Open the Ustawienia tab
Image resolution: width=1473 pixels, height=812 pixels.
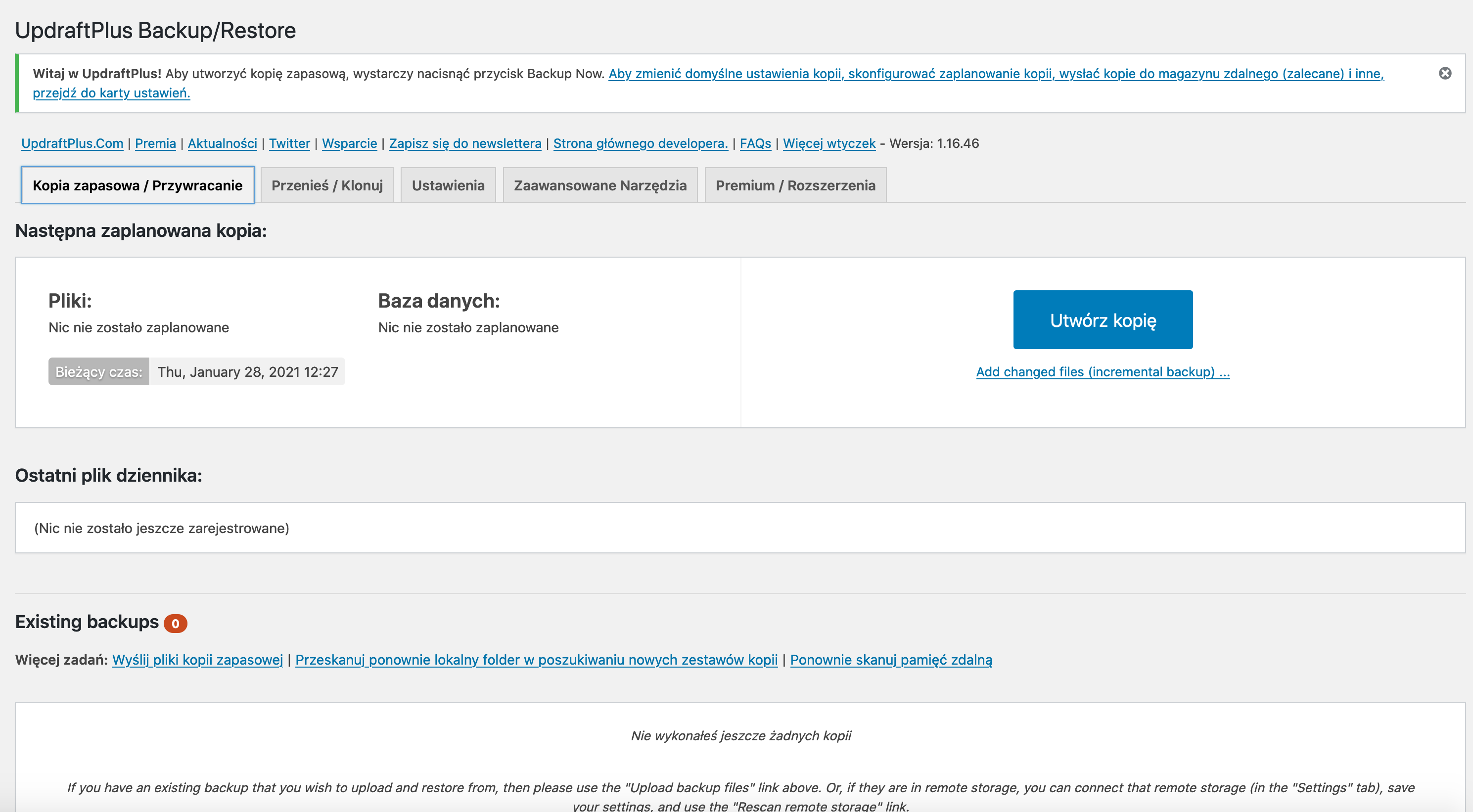[x=448, y=185]
